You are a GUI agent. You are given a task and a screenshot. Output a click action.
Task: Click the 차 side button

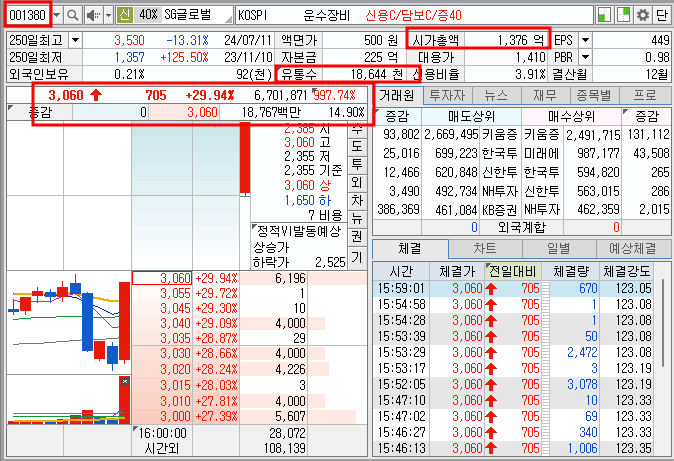click(357, 200)
